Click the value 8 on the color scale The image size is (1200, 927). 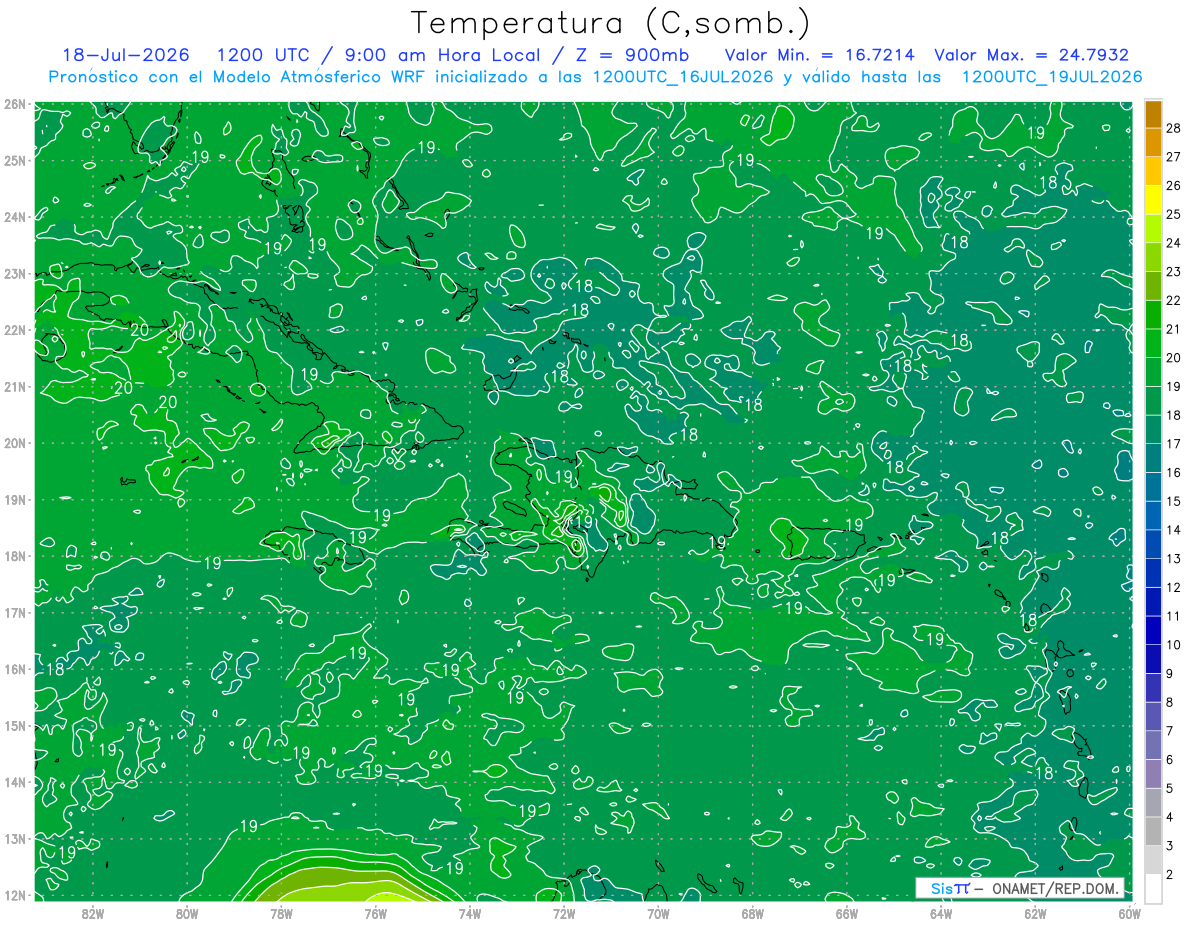coord(1171,702)
